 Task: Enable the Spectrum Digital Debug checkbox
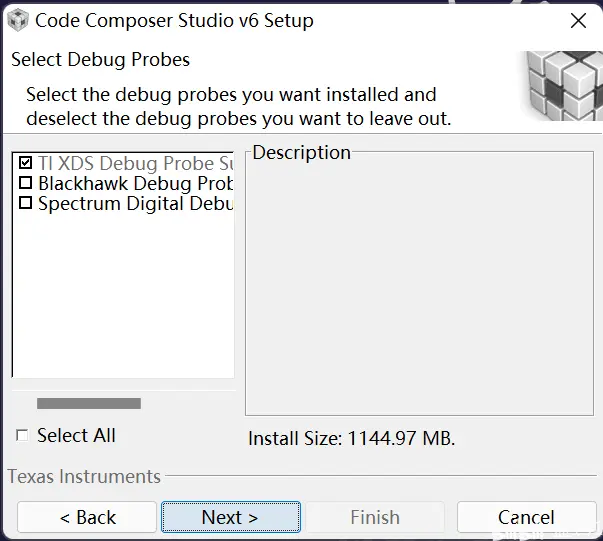coord(26,203)
